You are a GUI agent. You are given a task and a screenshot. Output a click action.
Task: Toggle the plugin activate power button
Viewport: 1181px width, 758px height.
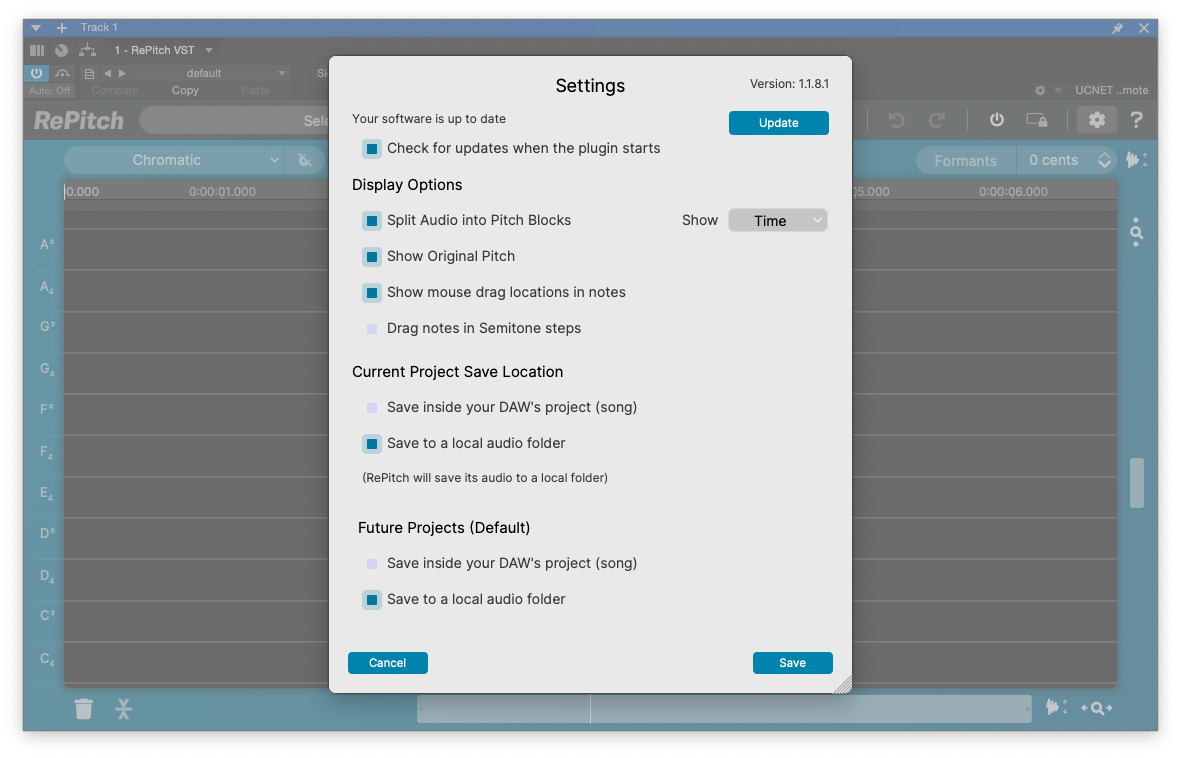tap(36, 73)
